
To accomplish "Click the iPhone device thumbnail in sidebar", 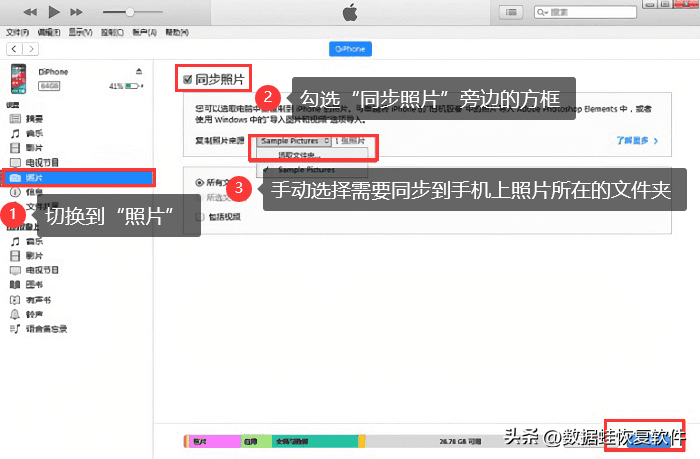I will [19, 79].
